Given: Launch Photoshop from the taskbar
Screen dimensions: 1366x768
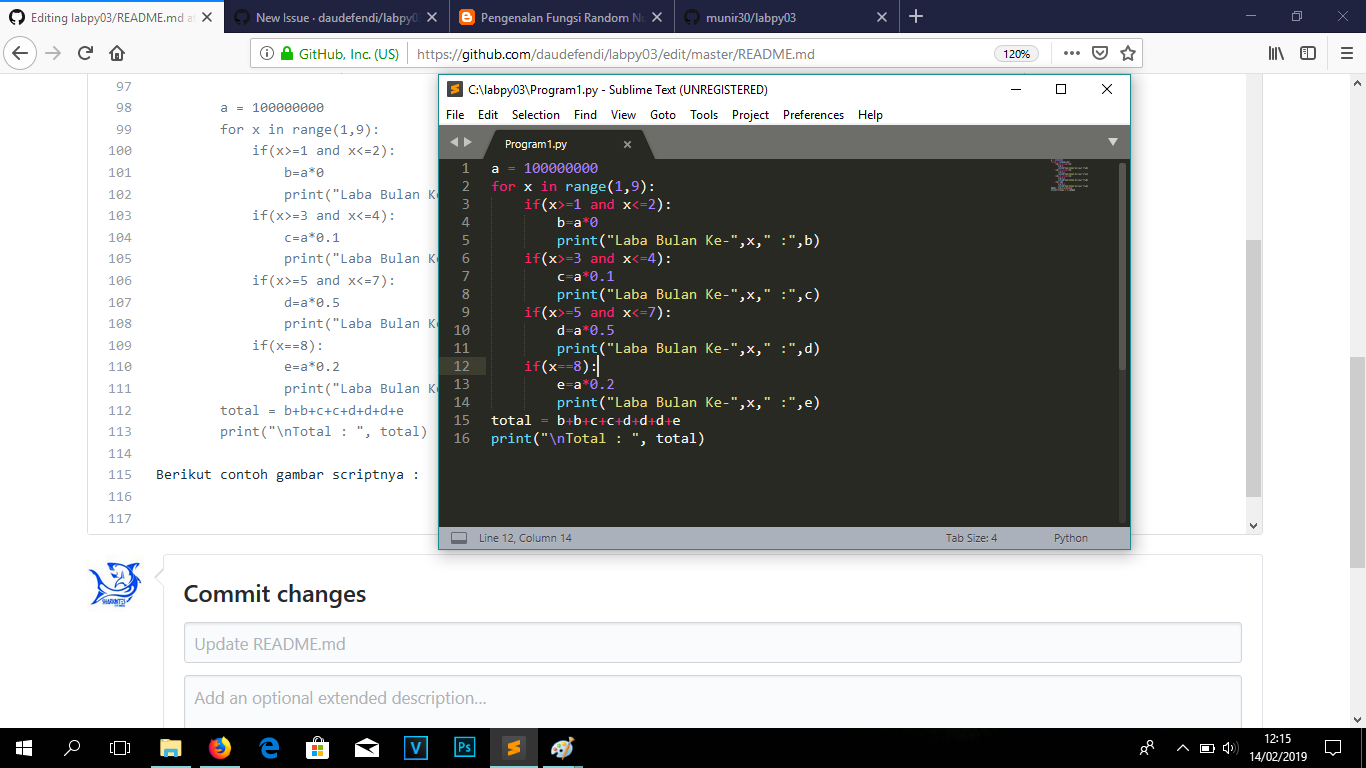Looking at the screenshot, I should [x=464, y=747].
